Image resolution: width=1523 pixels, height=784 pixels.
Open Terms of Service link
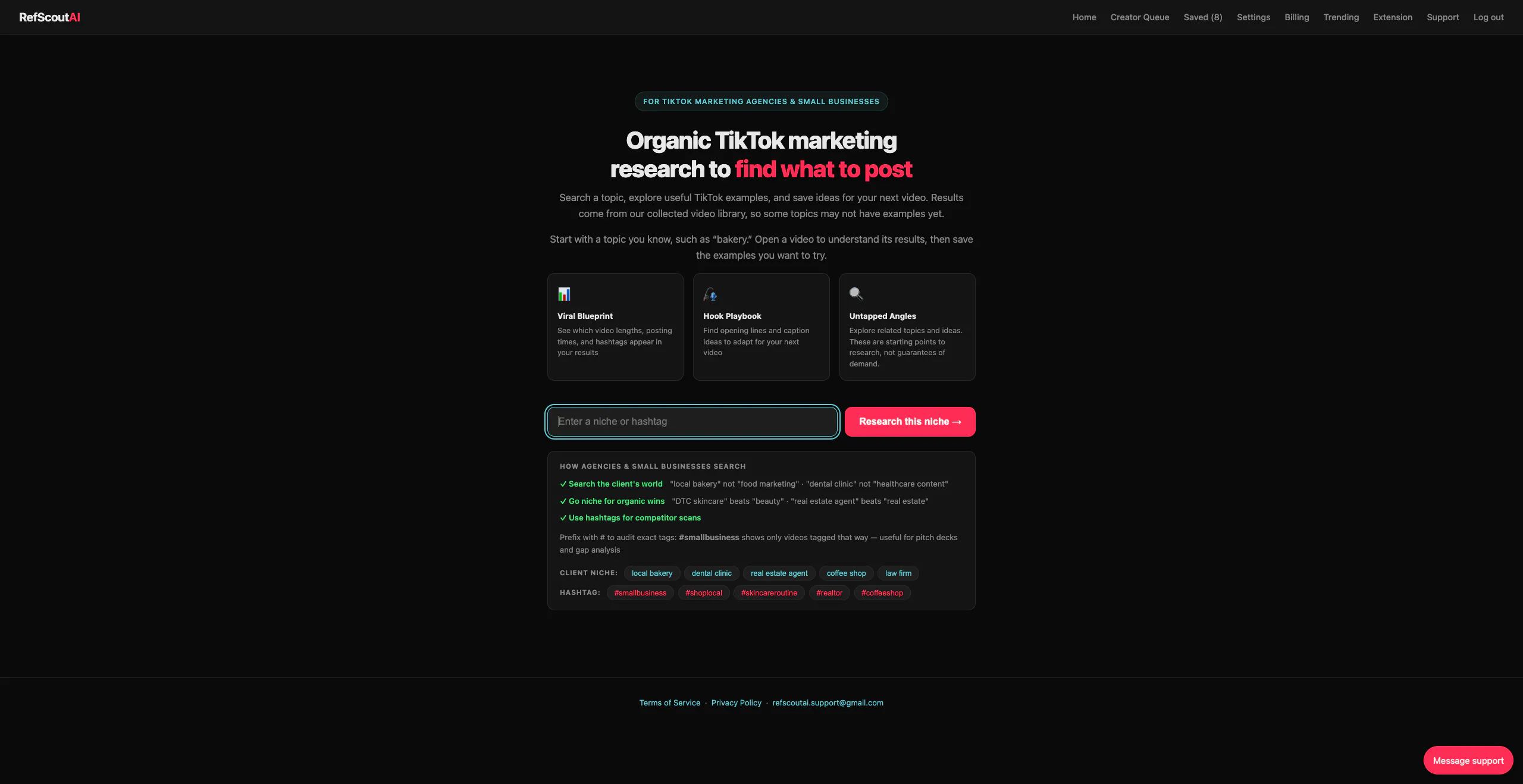tap(670, 703)
